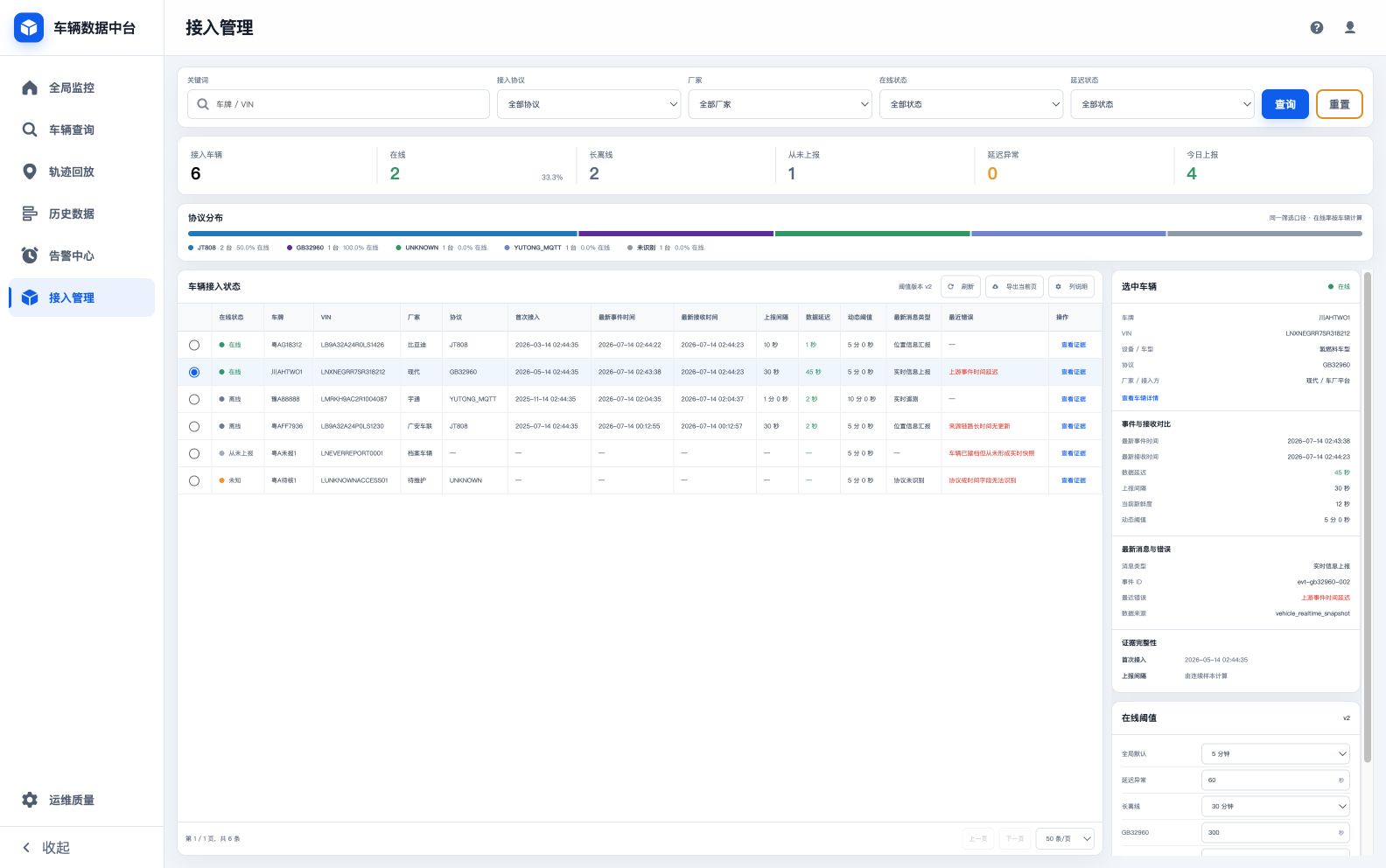The height and width of the screenshot is (868, 1386).
Task: Open the 轨迹回放 location pin icon
Action: (x=30, y=171)
